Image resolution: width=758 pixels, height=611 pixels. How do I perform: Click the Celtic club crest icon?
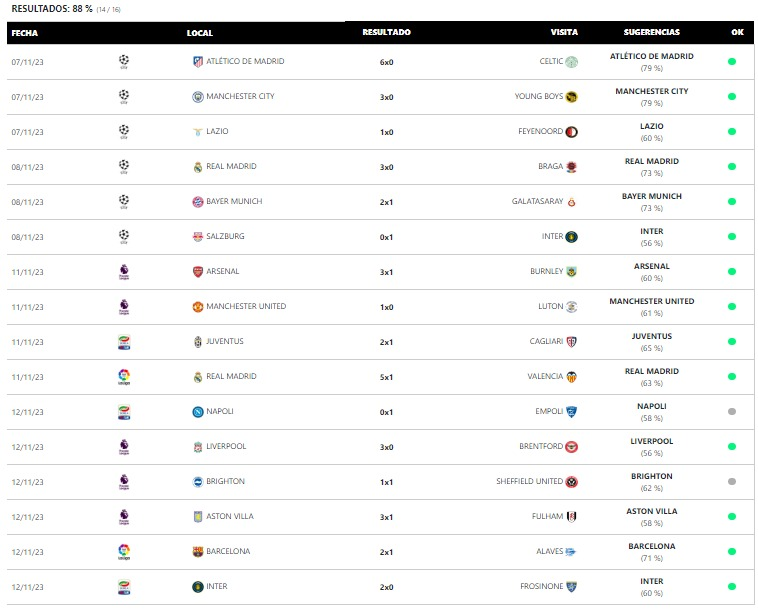coord(571,61)
